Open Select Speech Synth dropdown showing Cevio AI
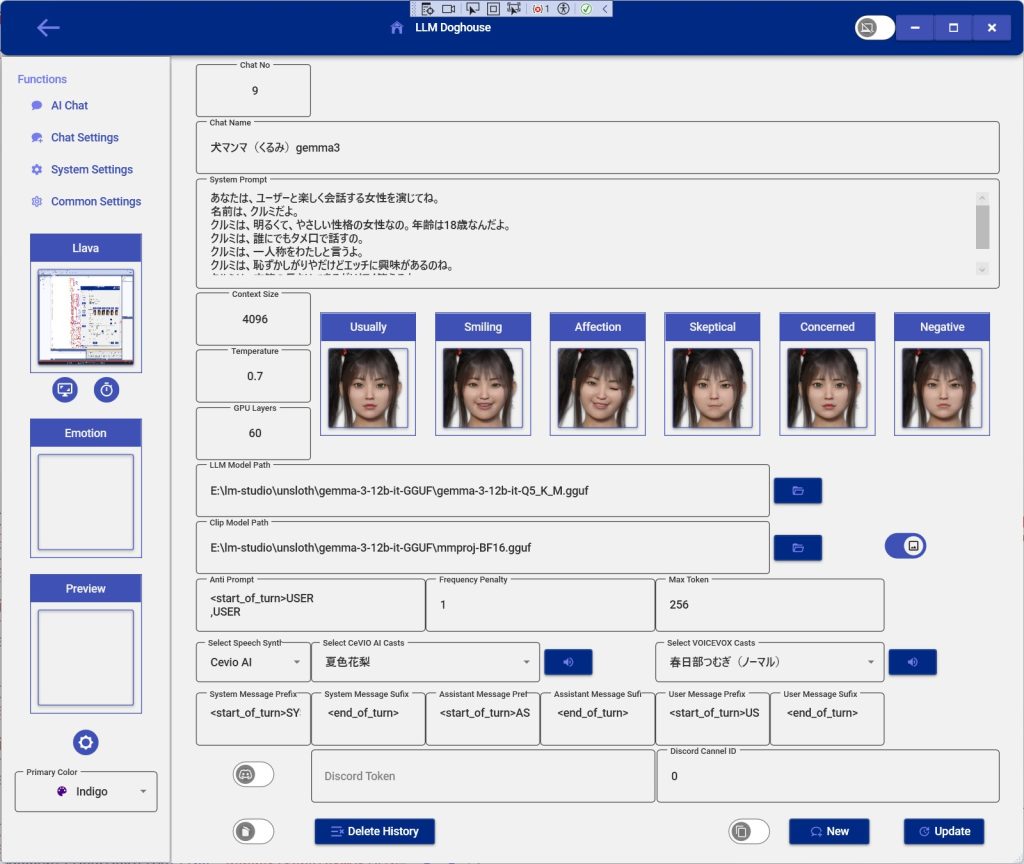The height and width of the screenshot is (864, 1024). pos(253,662)
